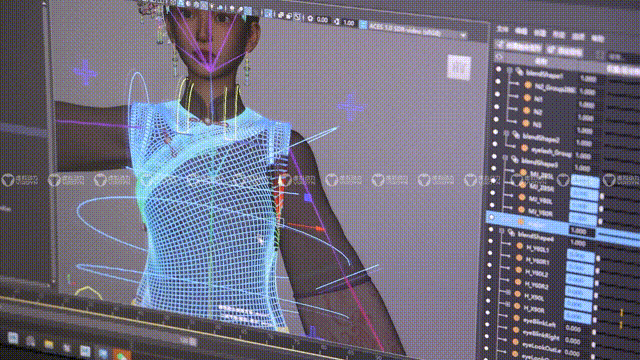
Task: Open the first menu in Shape Editor menu bar
Action: [502, 29]
